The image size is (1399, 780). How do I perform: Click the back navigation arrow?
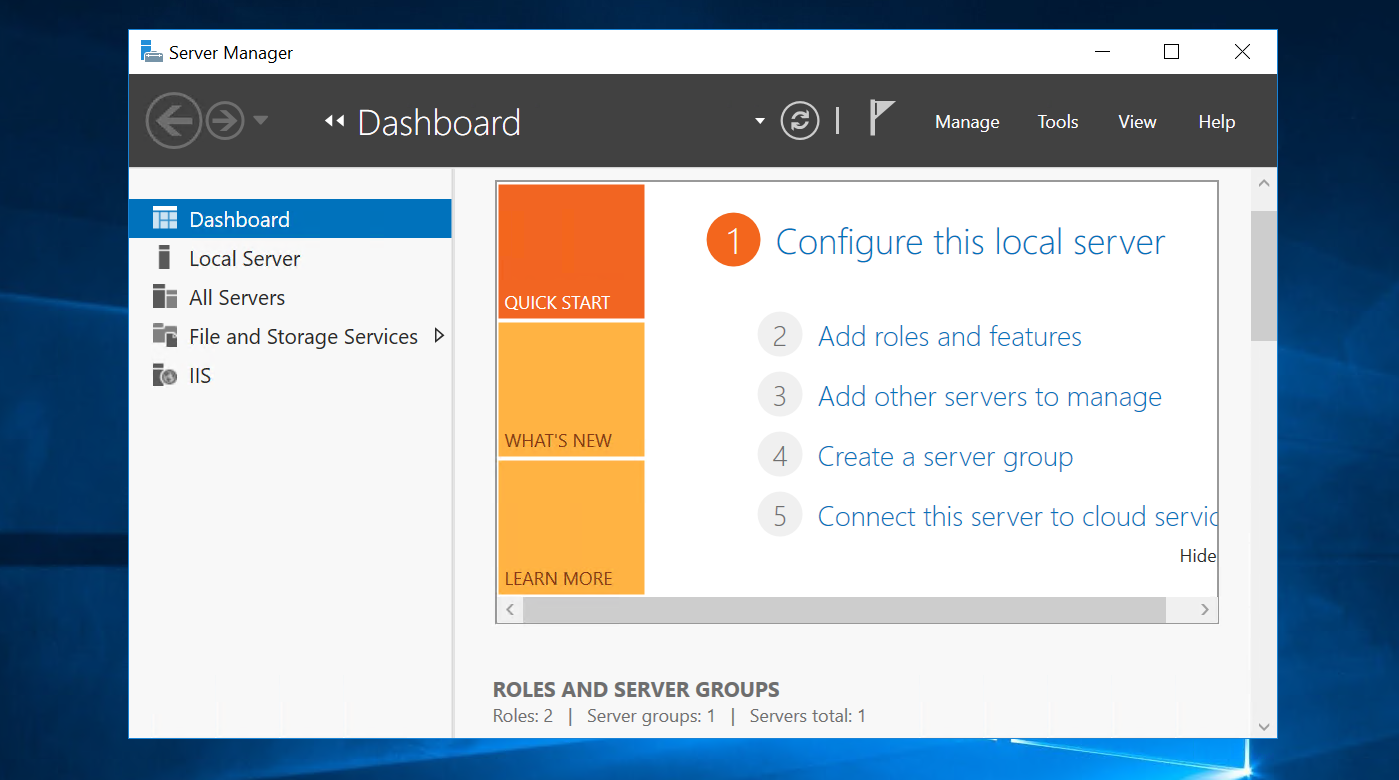tap(174, 121)
